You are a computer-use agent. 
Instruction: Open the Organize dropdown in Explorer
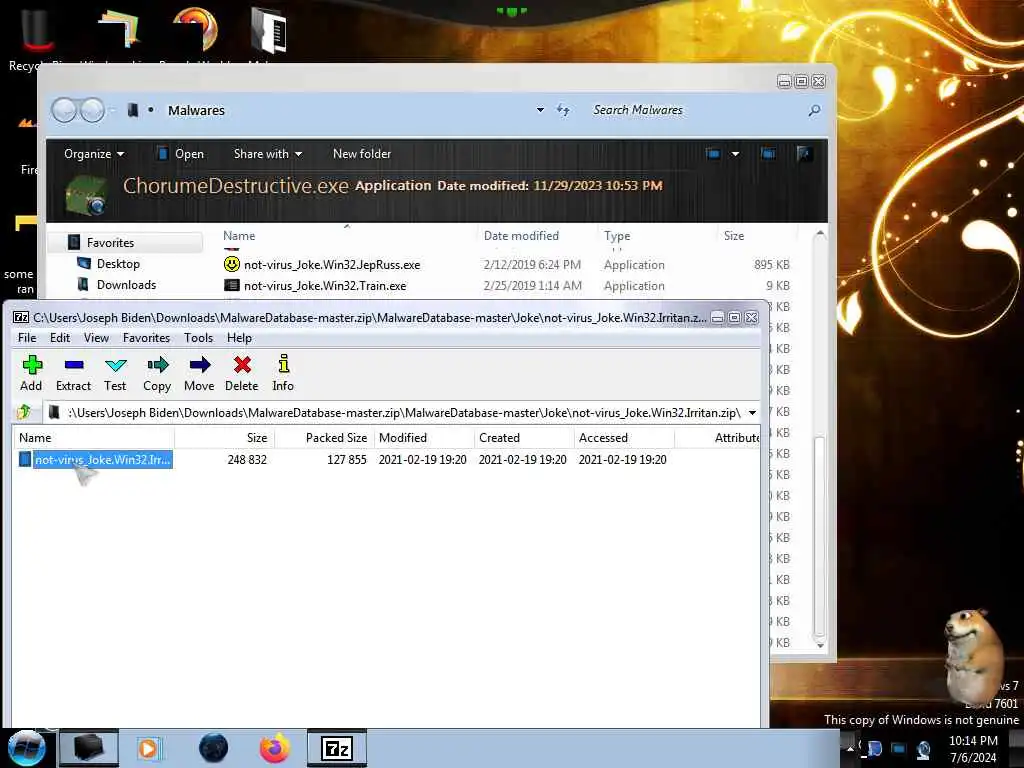click(94, 154)
